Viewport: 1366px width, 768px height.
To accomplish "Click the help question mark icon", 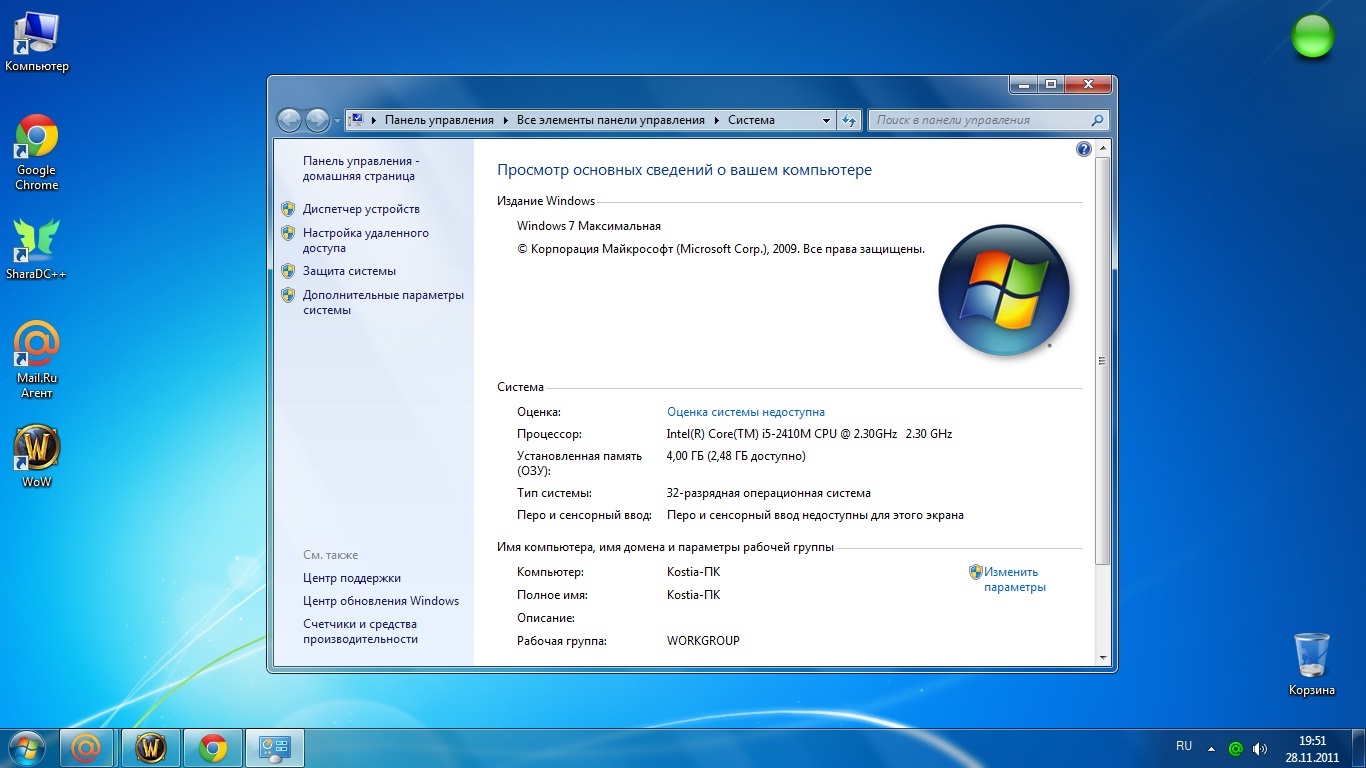I will click(1083, 149).
